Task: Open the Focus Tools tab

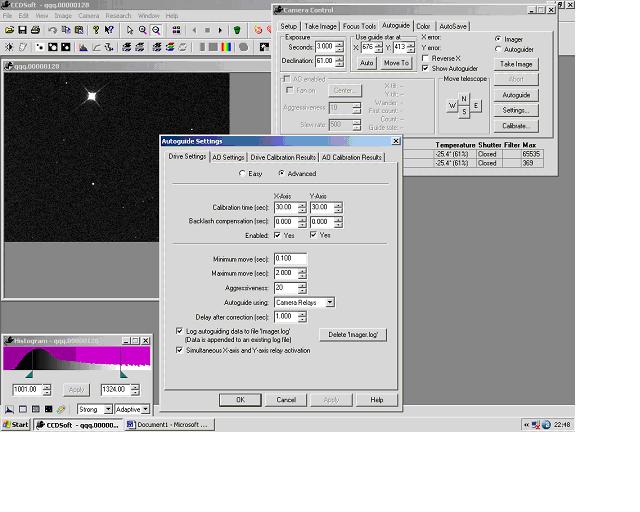Action: click(x=359, y=26)
